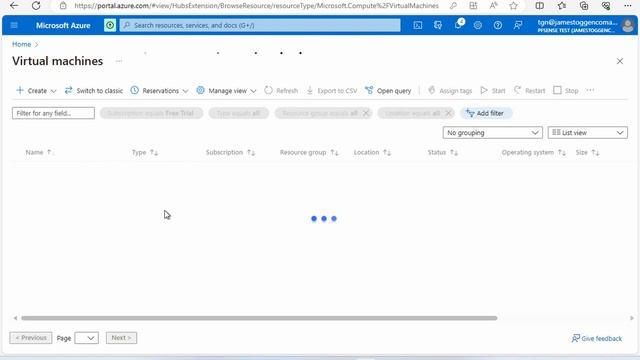Screen dimensions: 640x360
Task: Click Switch to classic
Action: (x=93, y=91)
